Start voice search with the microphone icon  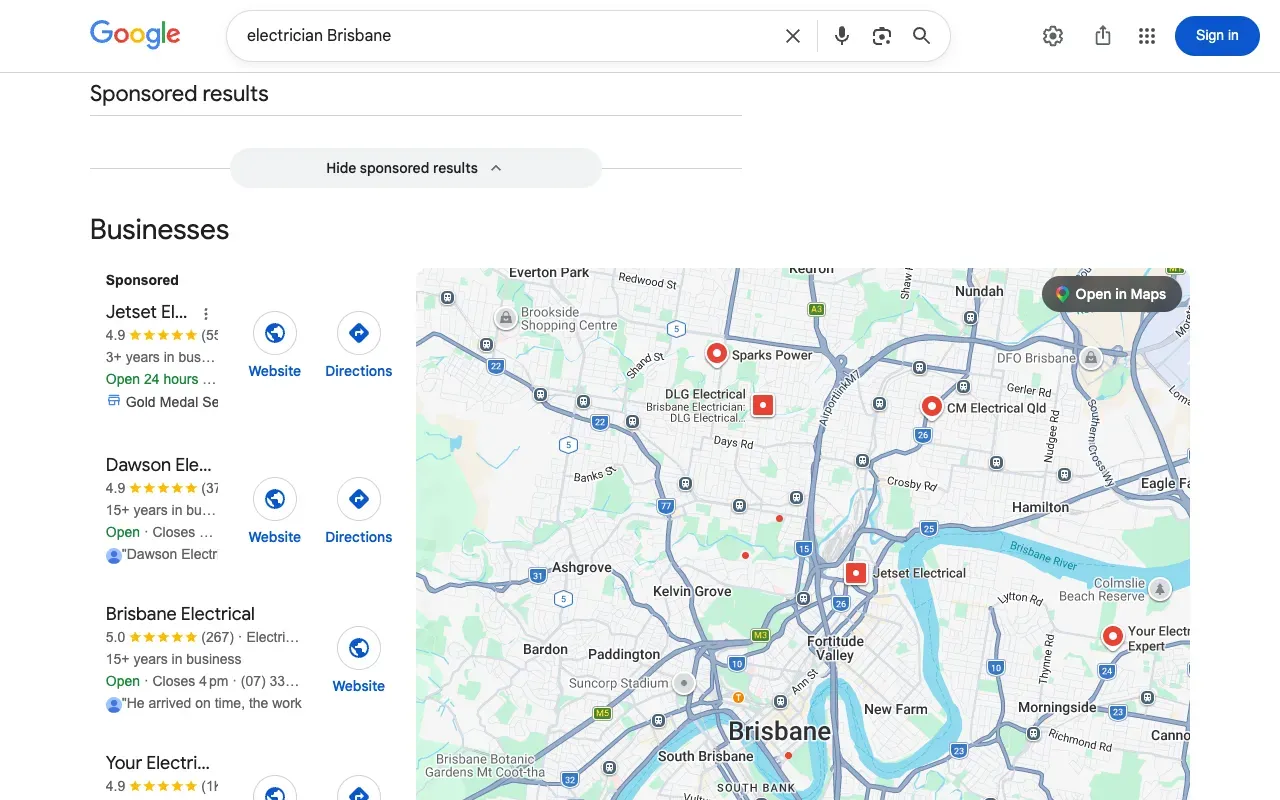(x=842, y=36)
